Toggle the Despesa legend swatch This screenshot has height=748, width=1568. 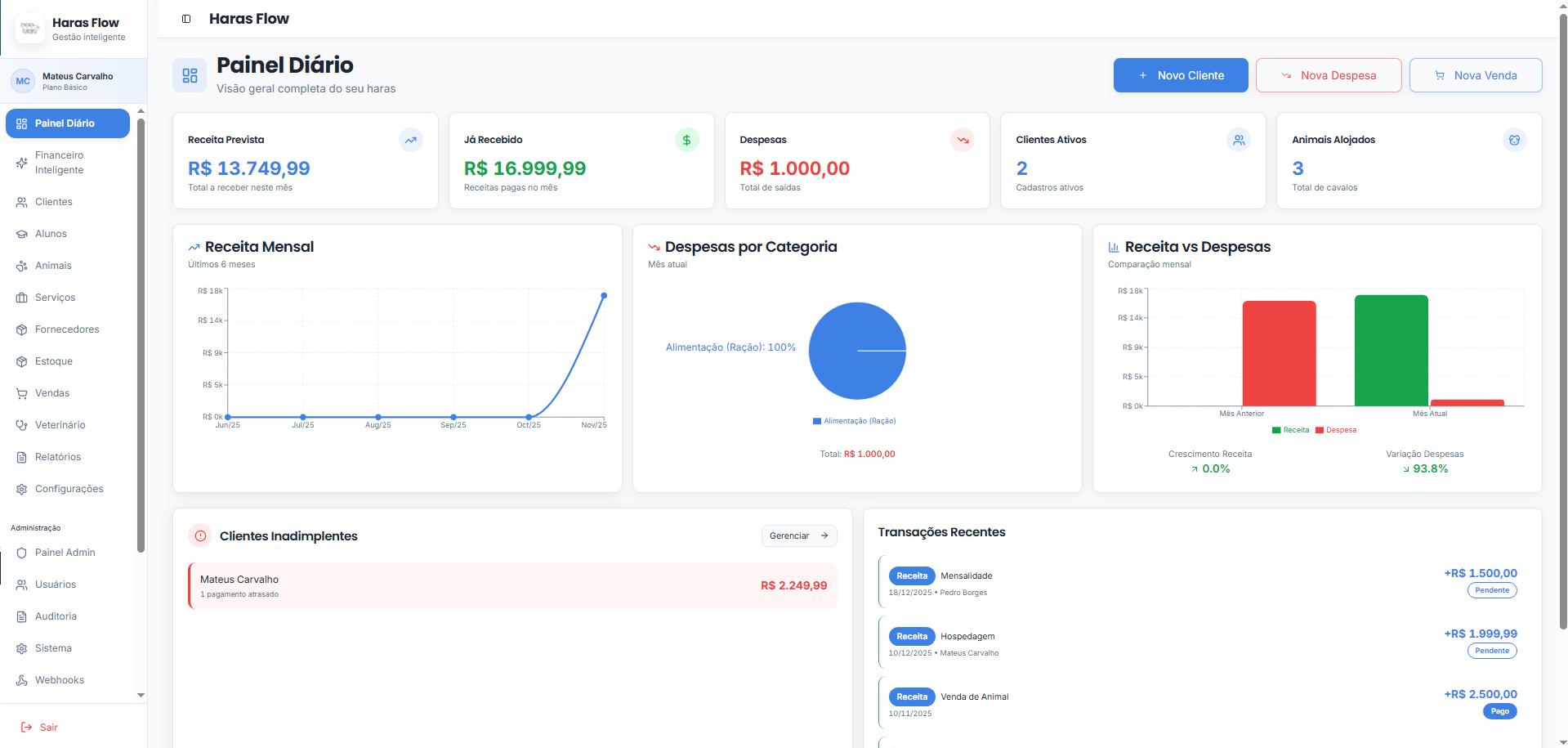[1319, 430]
